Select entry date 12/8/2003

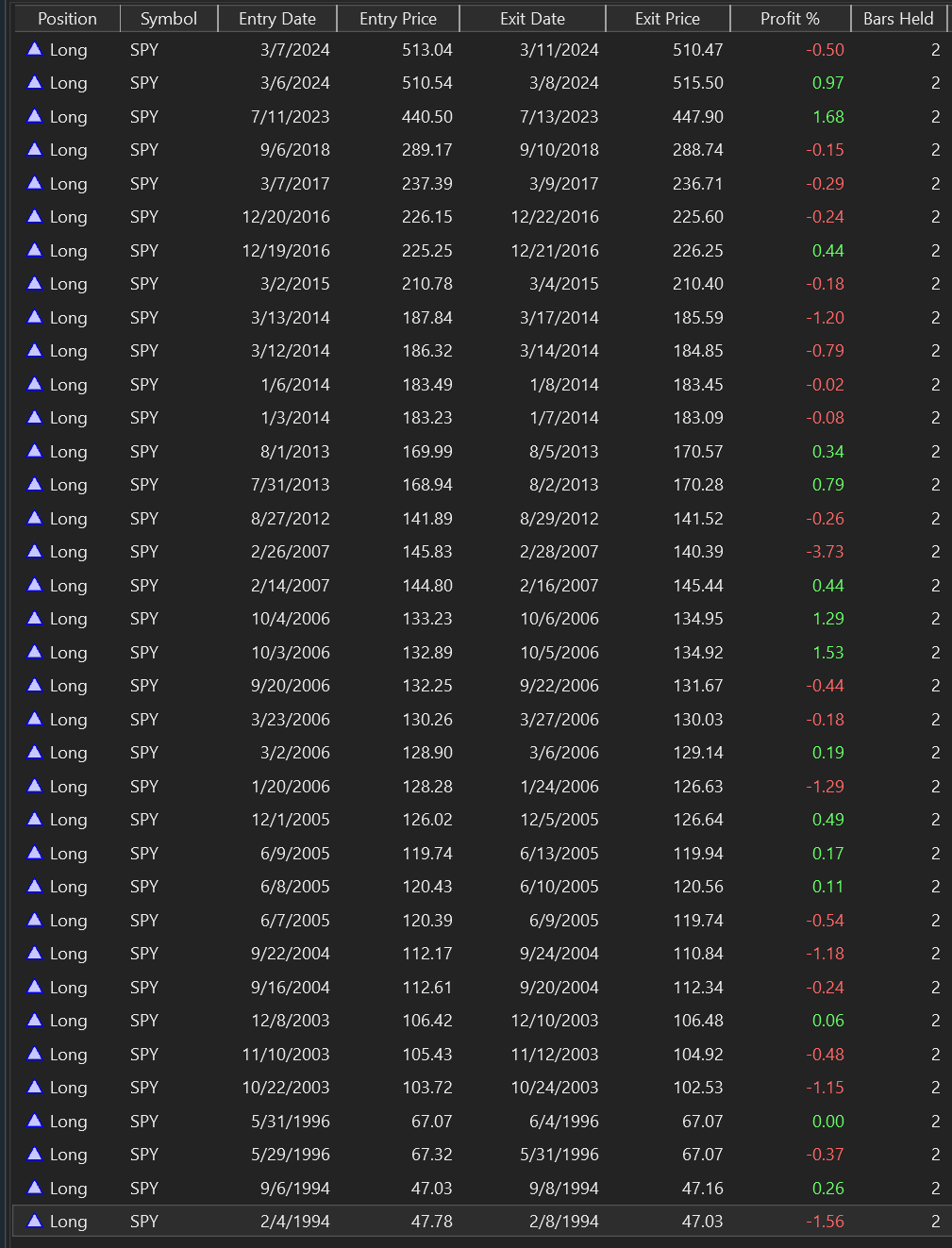click(291, 1021)
